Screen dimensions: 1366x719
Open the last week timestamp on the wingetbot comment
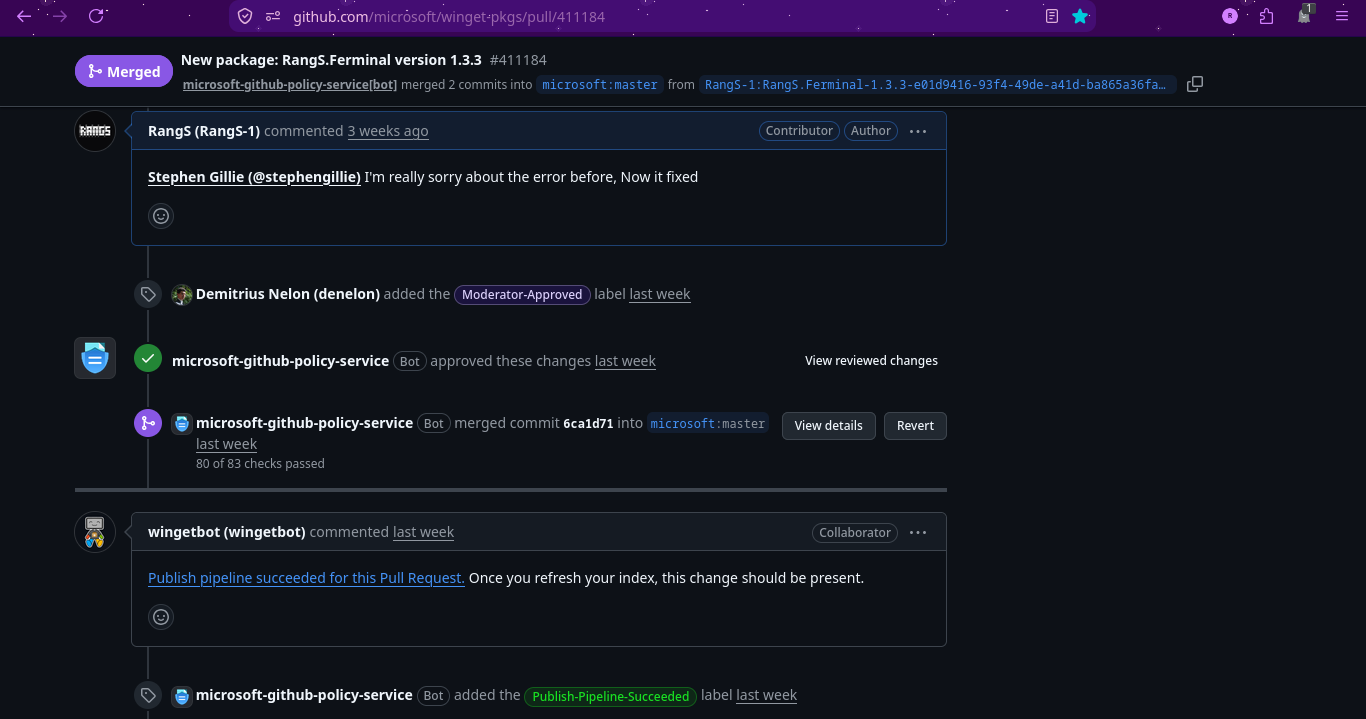pyautogui.click(x=423, y=532)
